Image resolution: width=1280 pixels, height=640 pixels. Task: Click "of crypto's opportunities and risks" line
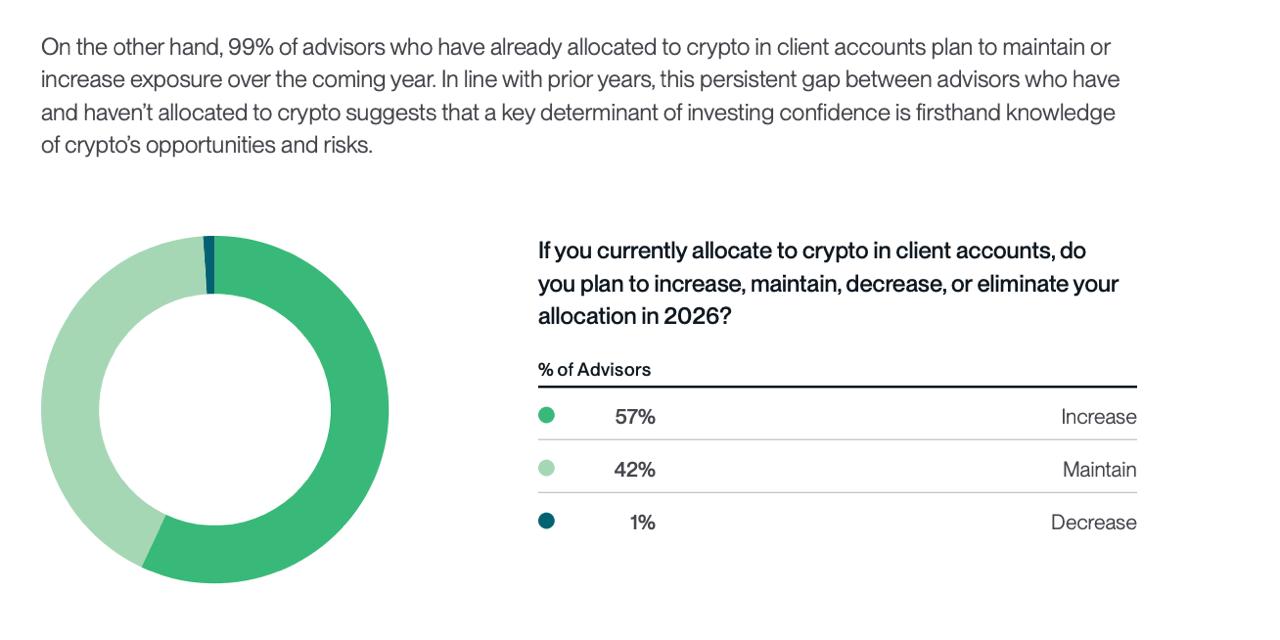coord(206,145)
